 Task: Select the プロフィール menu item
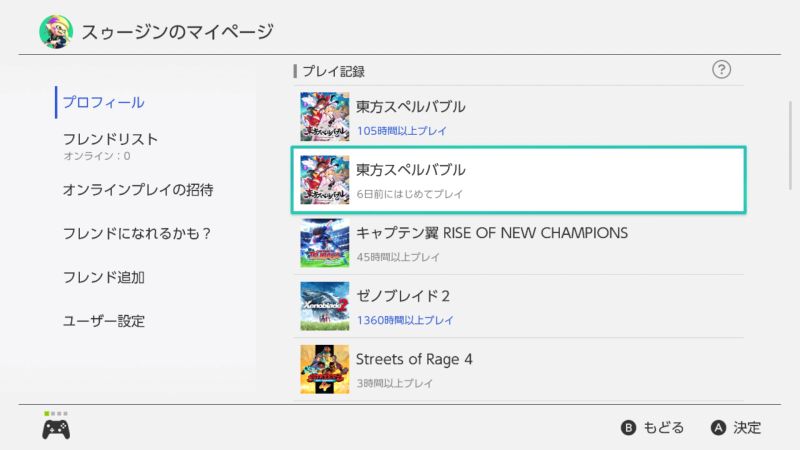pos(103,102)
